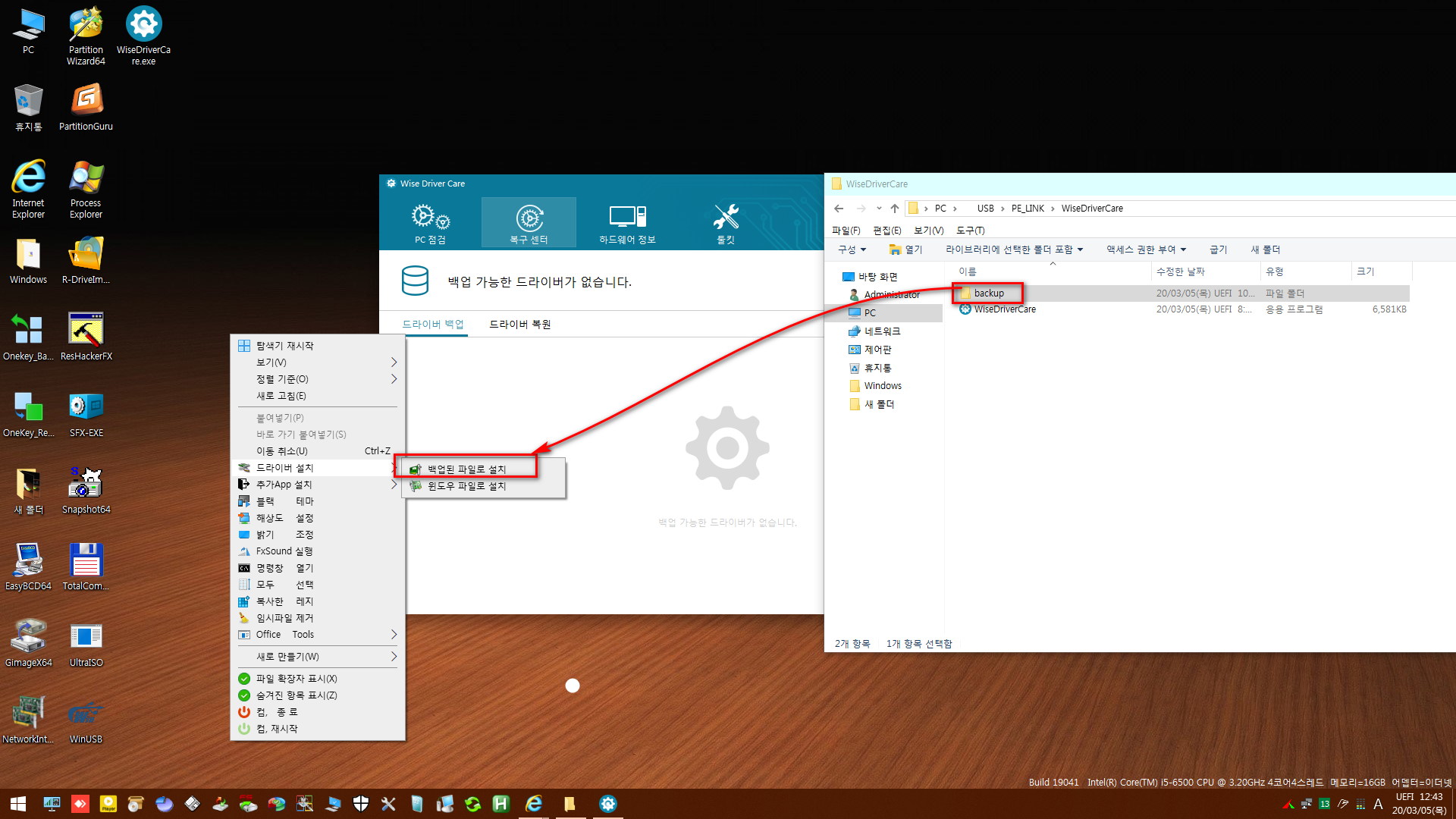1456x819 pixels.
Task: Click 새로 고침(E) menu entry
Action: [x=317, y=396]
